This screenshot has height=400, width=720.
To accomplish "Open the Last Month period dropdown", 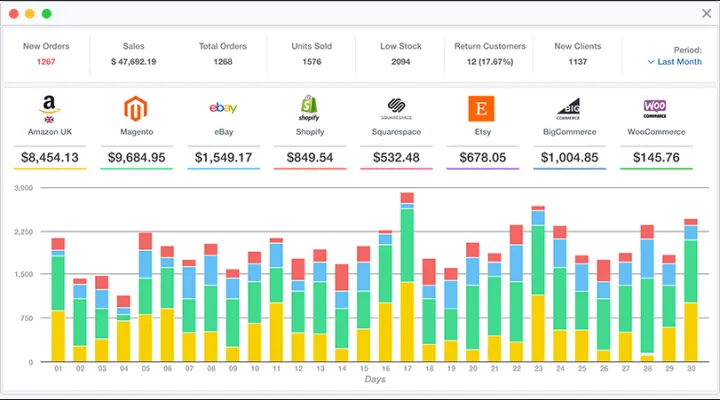I will pyautogui.click(x=675, y=62).
